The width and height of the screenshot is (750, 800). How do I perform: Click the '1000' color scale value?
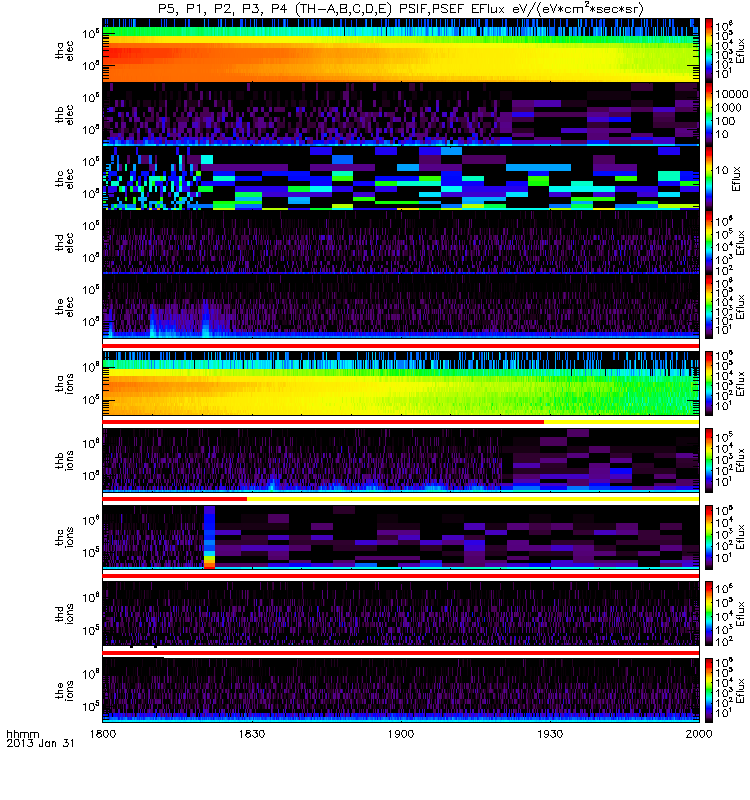[729, 108]
